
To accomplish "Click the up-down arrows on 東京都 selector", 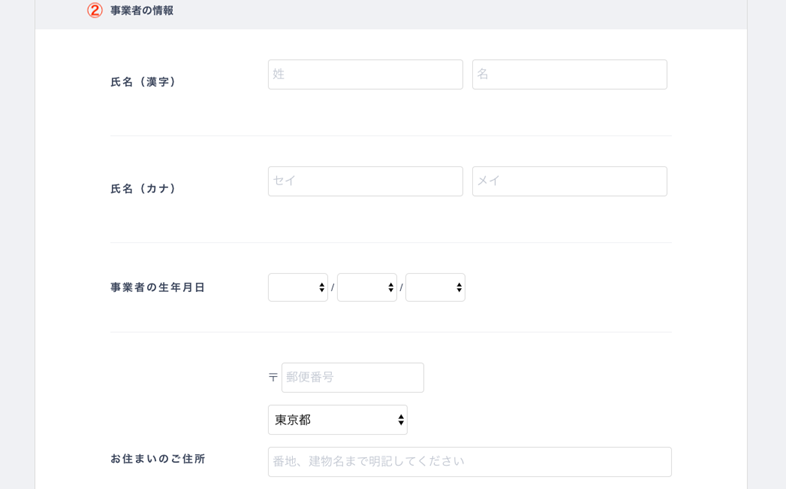I will (x=400, y=420).
